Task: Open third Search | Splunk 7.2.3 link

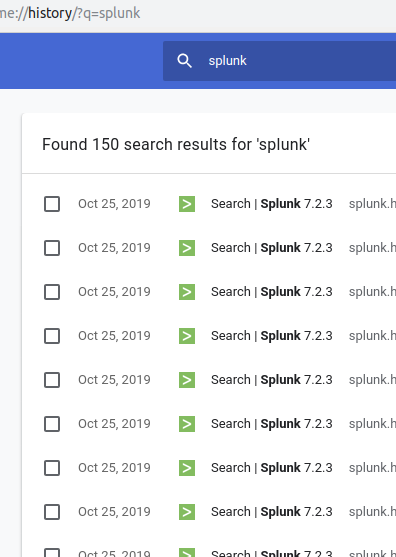Action: [272, 292]
